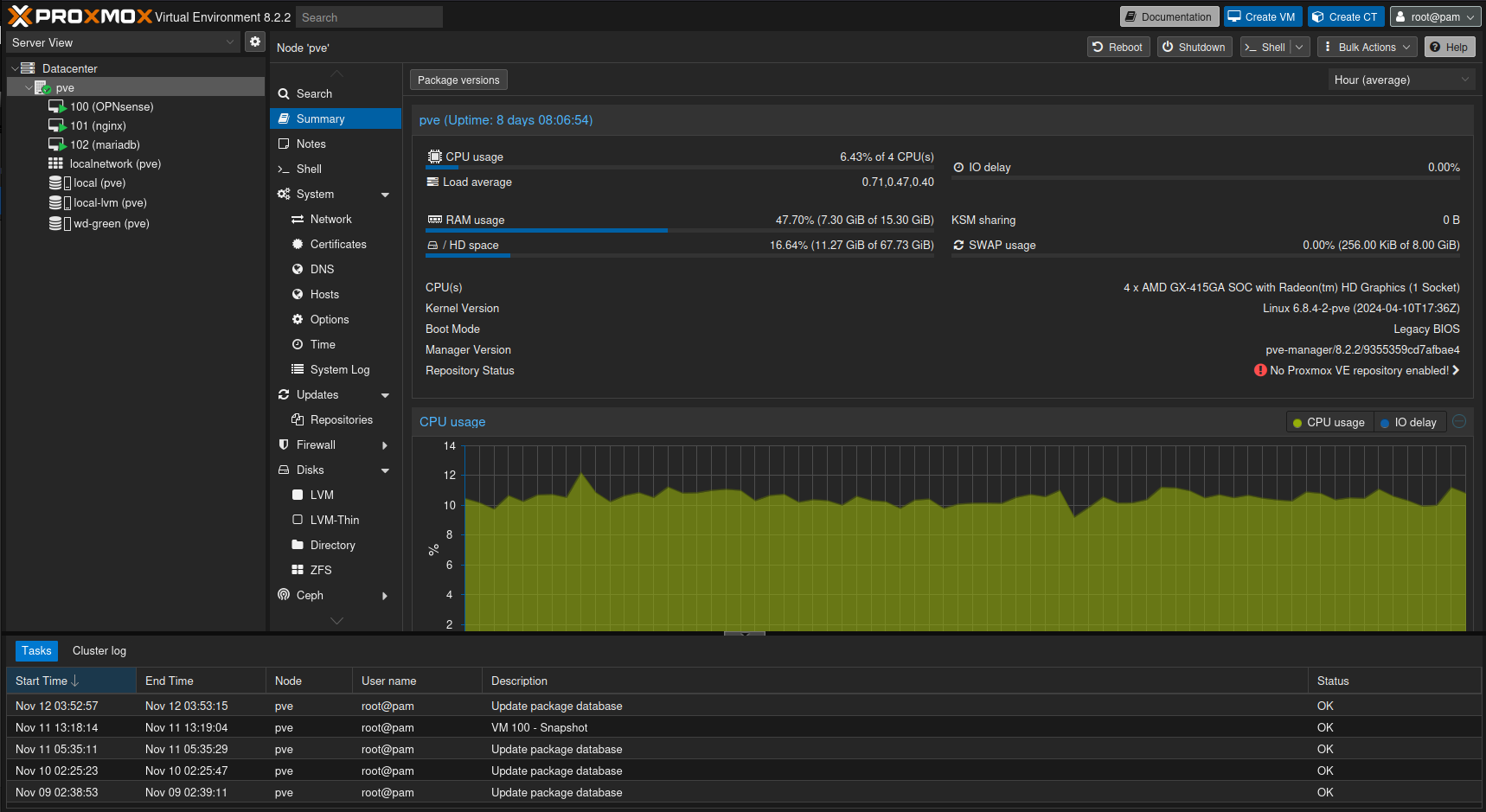Screen dimensions: 1486x812
Task: Open the root@pam user menu
Action: (1435, 16)
